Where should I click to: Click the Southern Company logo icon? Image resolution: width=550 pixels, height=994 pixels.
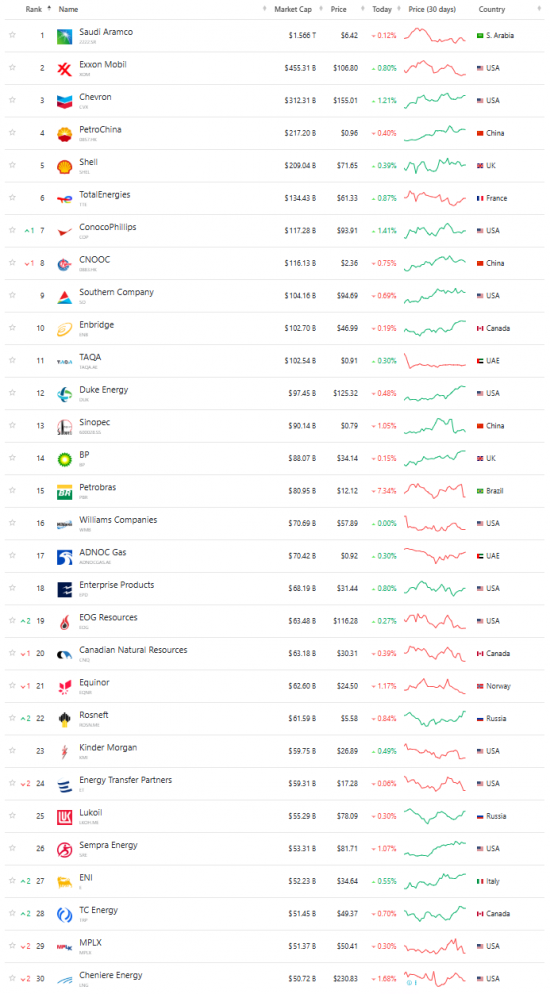click(65, 297)
